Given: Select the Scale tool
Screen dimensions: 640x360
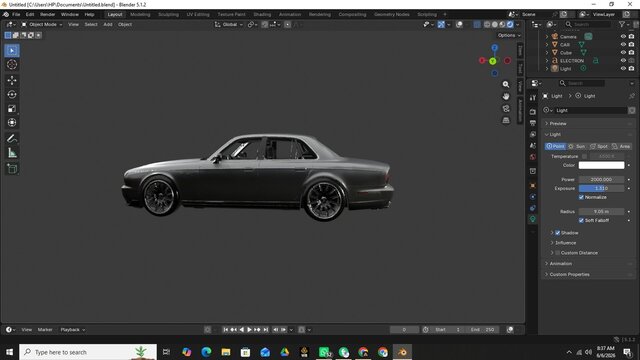Looking at the screenshot, I should coord(12,109).
